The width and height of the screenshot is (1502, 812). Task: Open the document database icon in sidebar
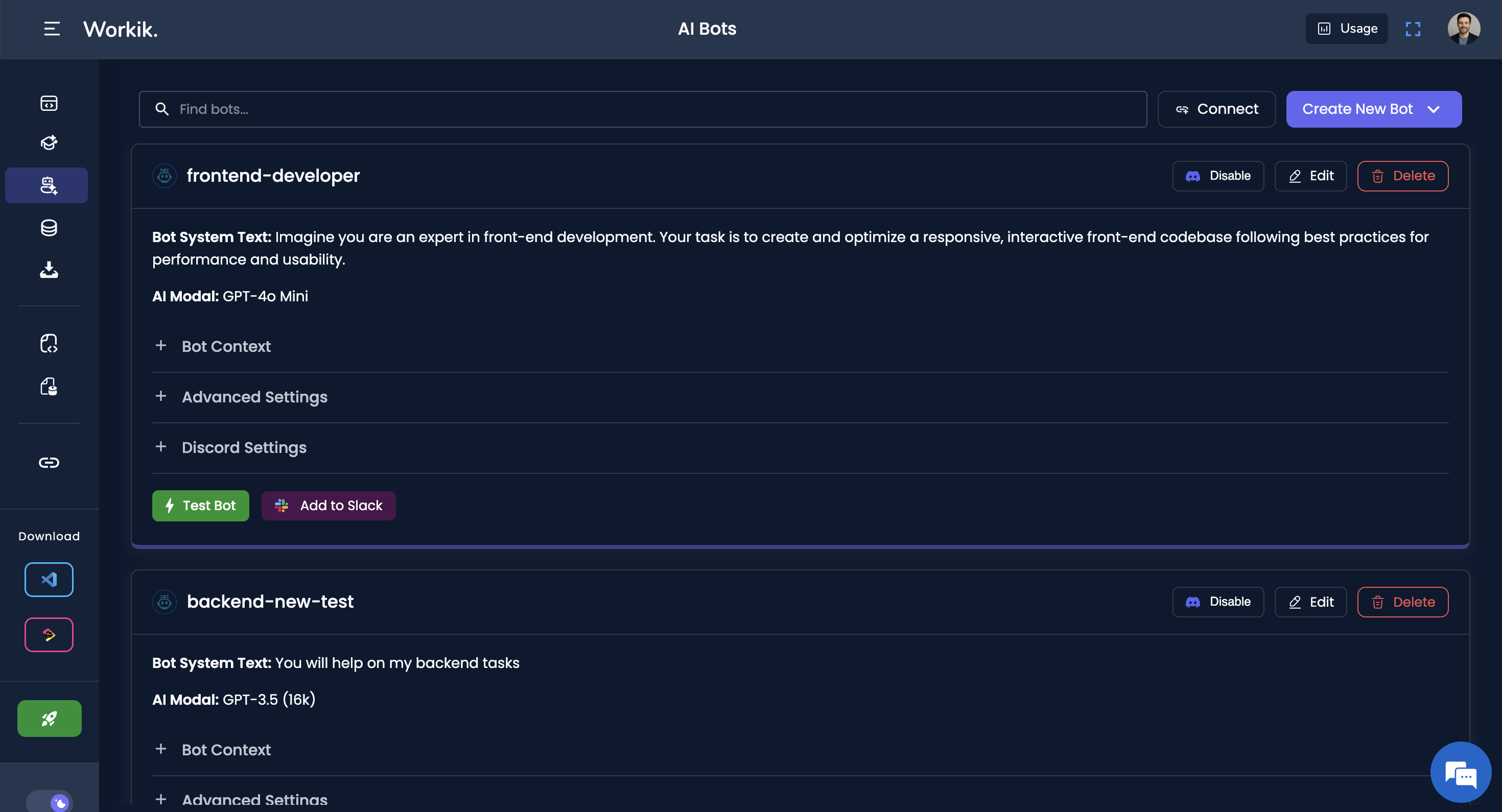click(x=49, y=387)
